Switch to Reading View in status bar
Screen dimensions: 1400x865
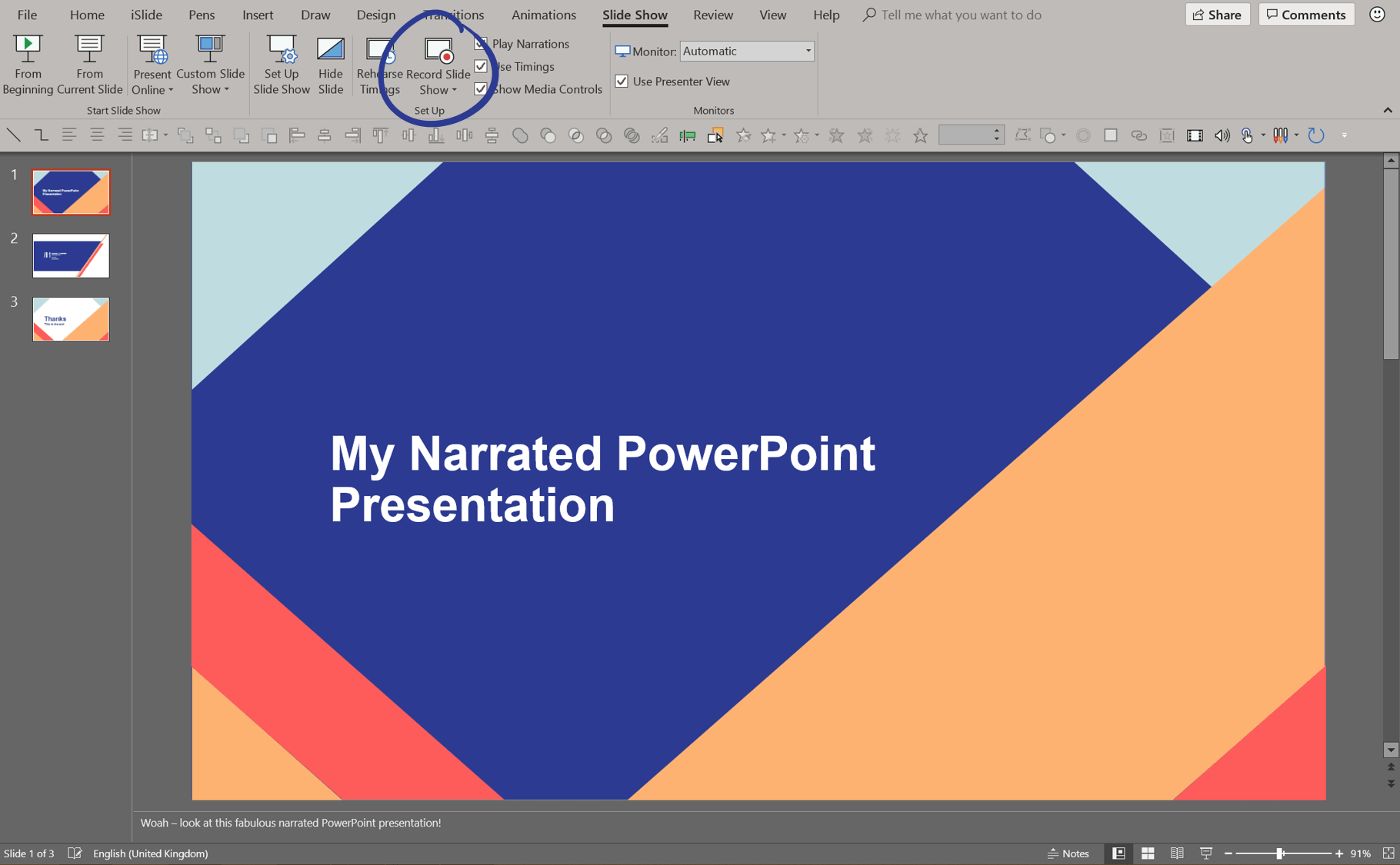point(1177,853)
